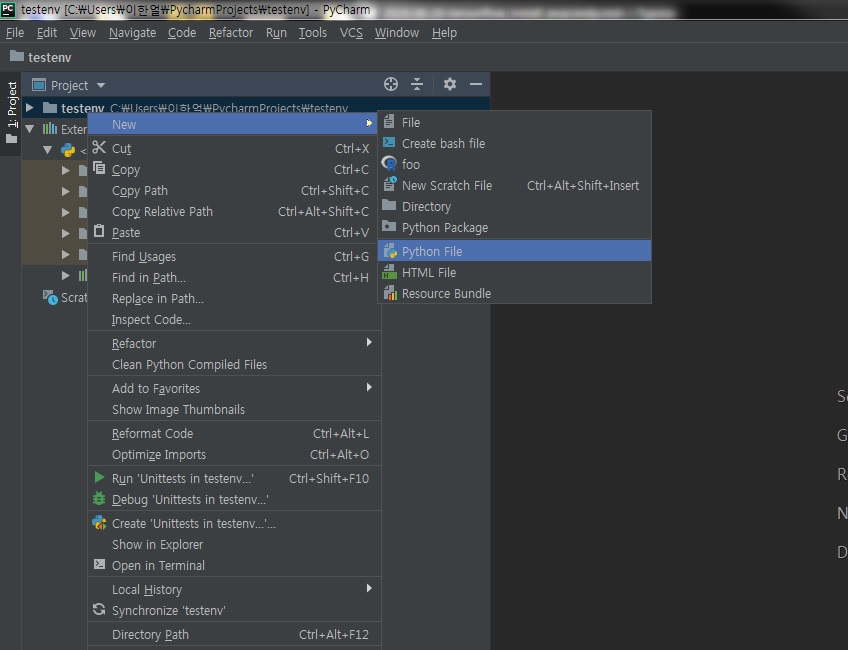Open the View menu
The height and width of the screenshot is (650, 848).
(x=83, y=33)
